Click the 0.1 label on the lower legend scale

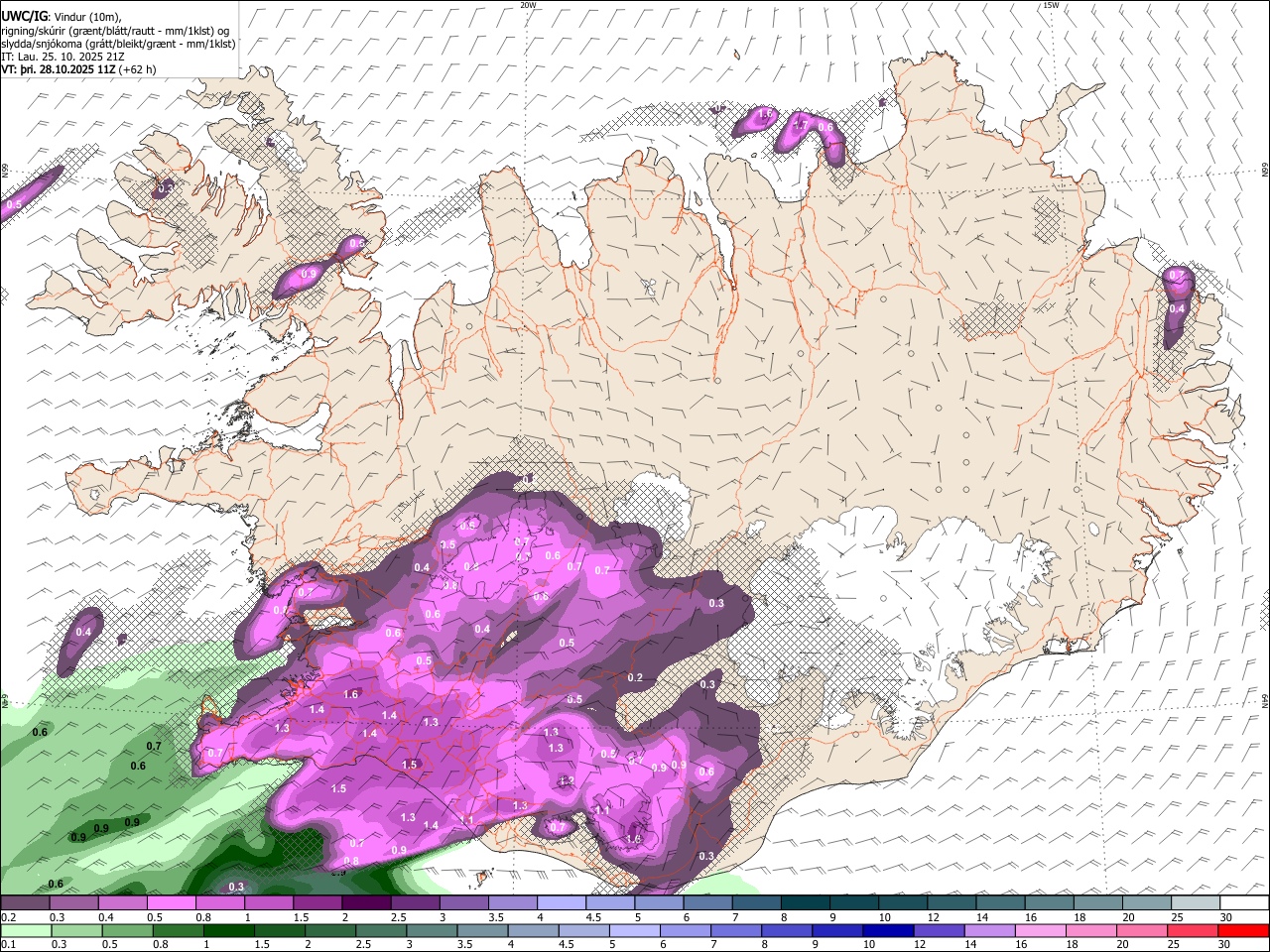(8, 944)
